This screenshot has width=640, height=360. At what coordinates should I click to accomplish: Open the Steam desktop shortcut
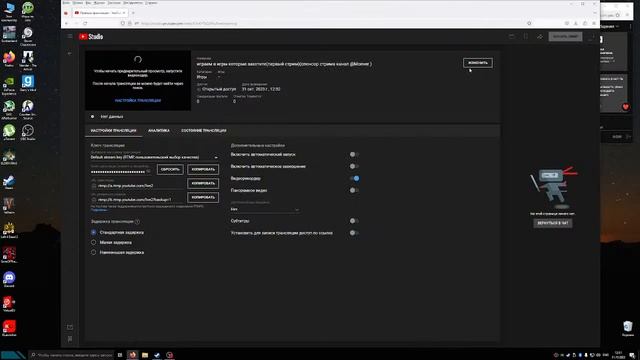9,181
